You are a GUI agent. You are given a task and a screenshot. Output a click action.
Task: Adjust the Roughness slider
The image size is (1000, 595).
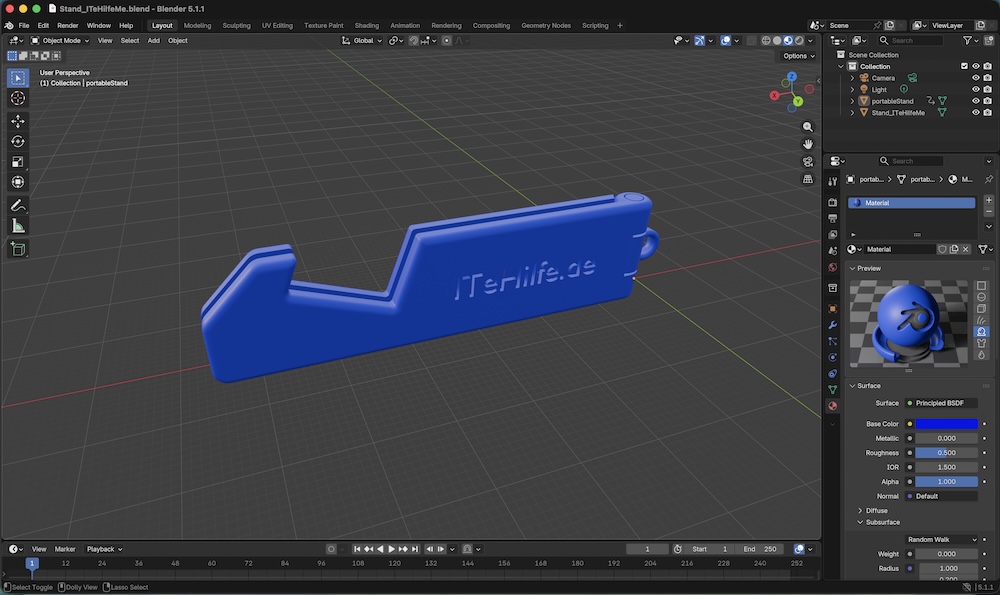pyautogui.click(x=946, y=453)
